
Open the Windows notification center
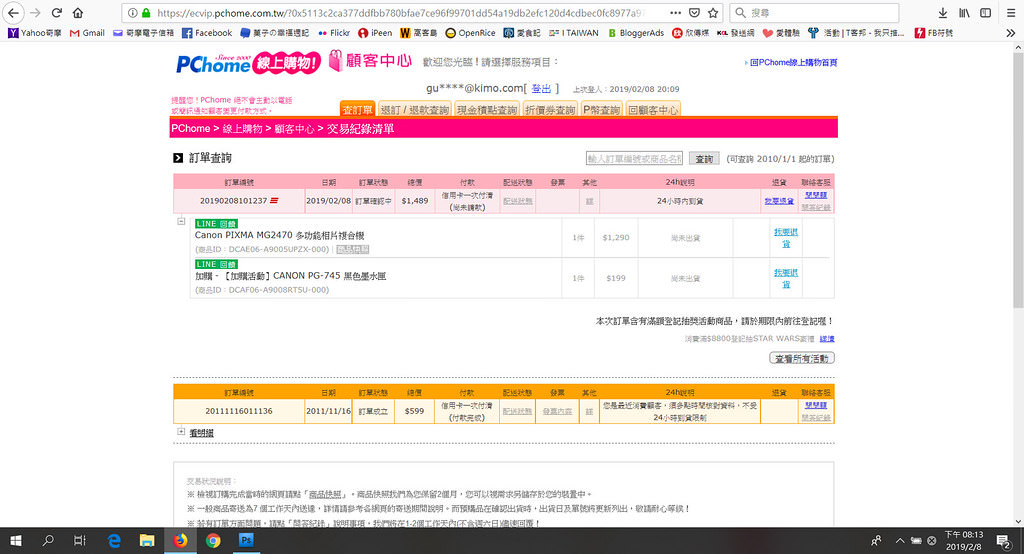click(x=1004, y=540)
